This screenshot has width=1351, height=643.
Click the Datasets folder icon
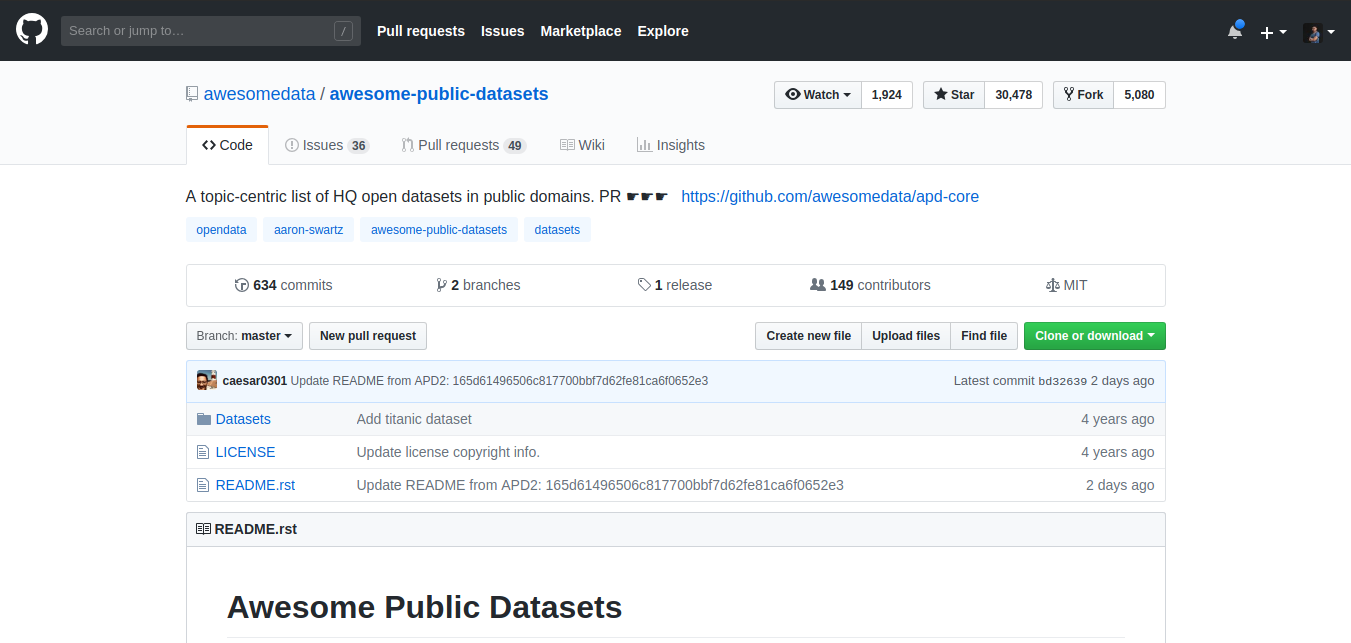click(x=204, y=419)
